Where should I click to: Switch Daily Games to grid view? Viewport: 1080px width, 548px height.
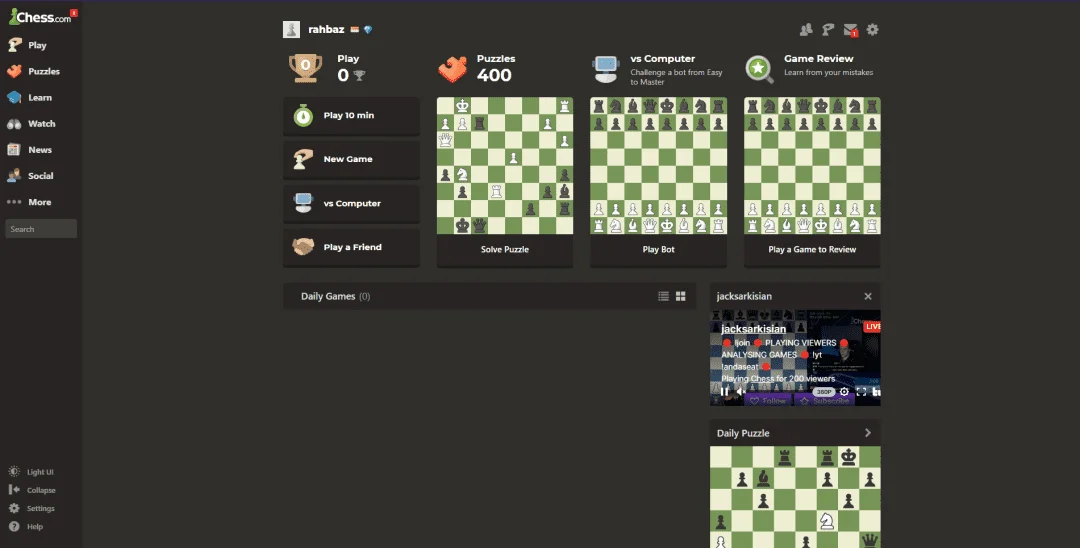pyautogui.click(x=681, y=296)
